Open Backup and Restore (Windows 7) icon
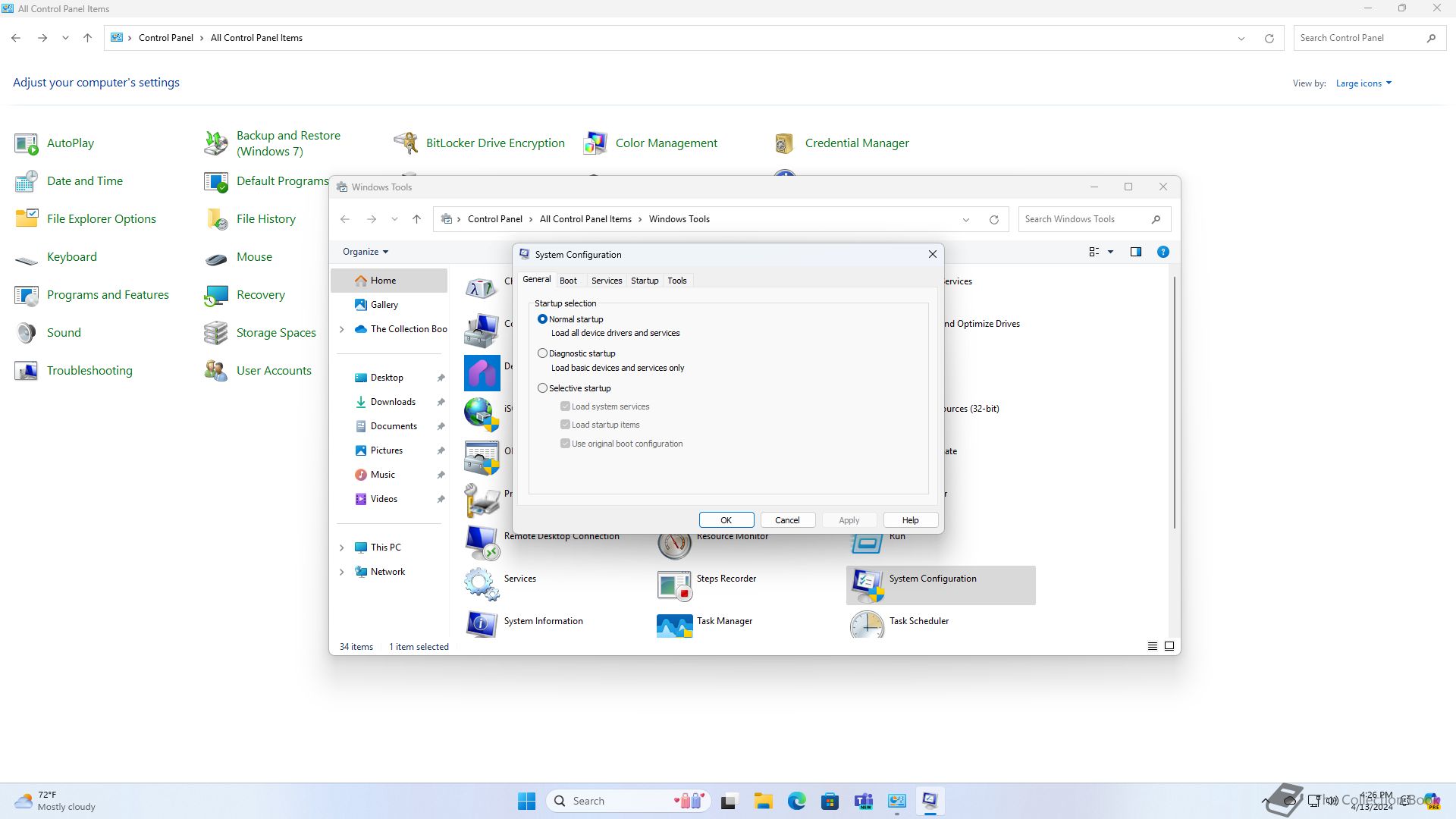Image resolution: width=1456 pixels, height=819 pixels. (x=216, y=143)
